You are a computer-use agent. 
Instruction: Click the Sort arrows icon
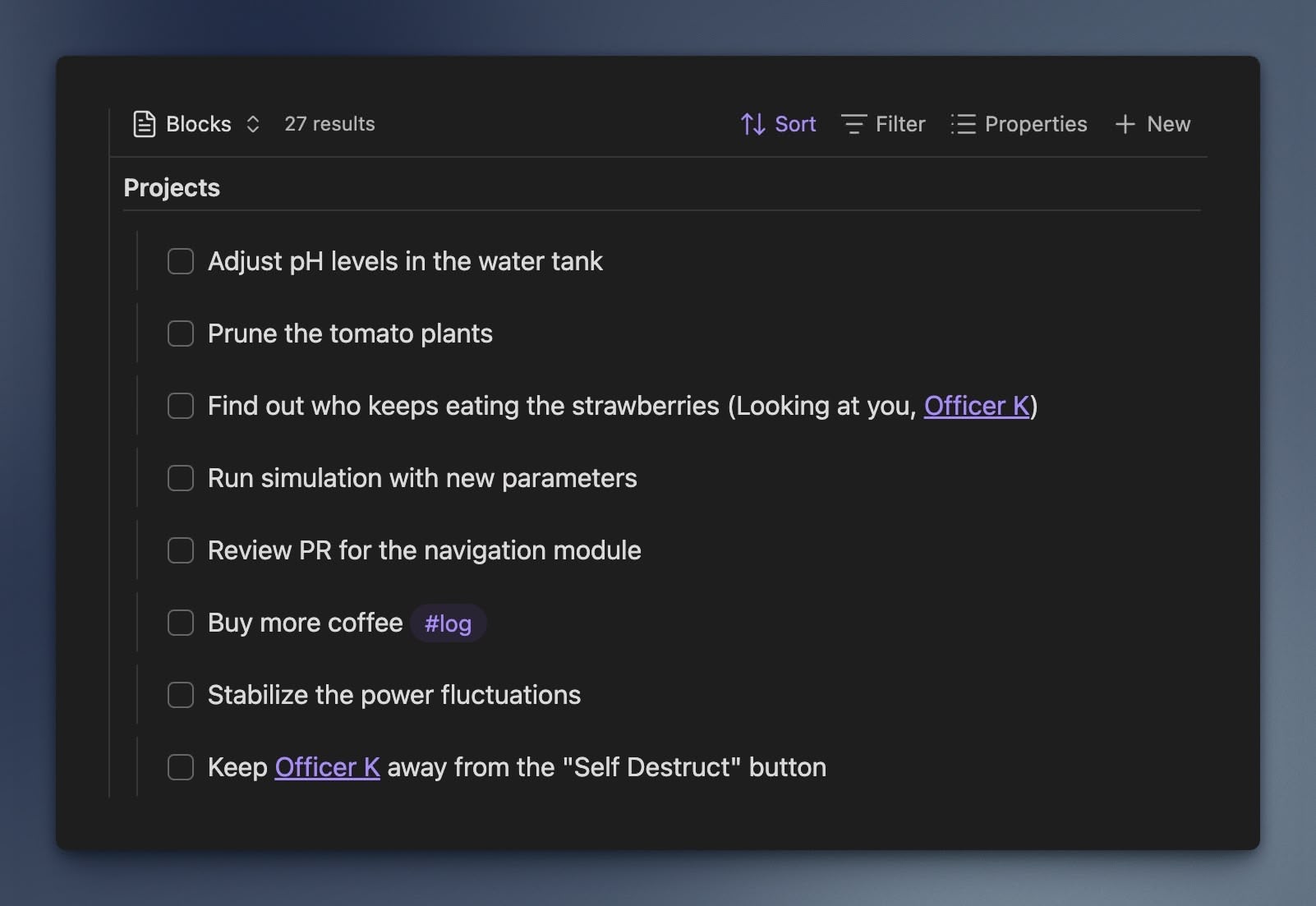tap(752, 124)
